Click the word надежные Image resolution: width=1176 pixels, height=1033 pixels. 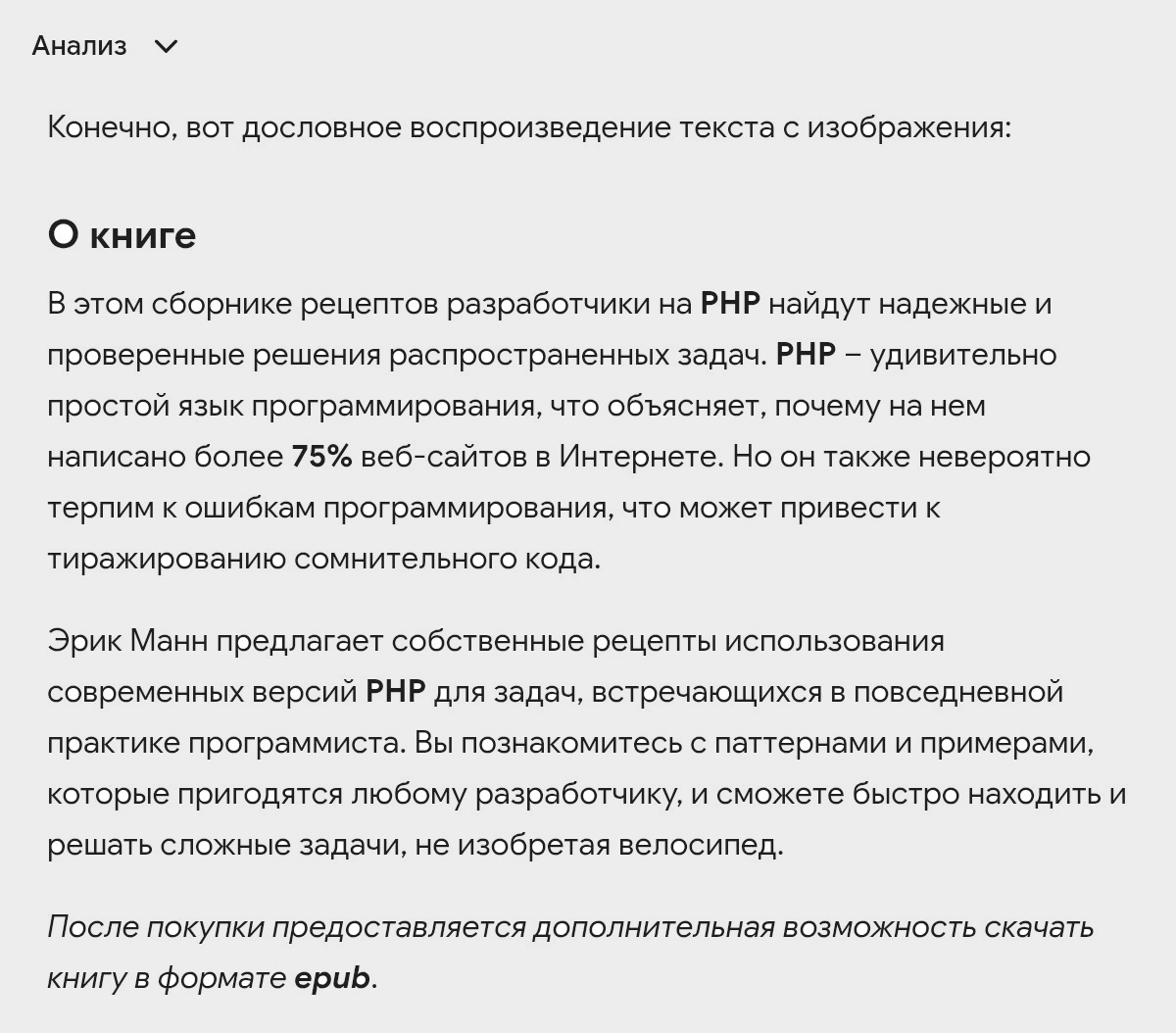[951, 304]
